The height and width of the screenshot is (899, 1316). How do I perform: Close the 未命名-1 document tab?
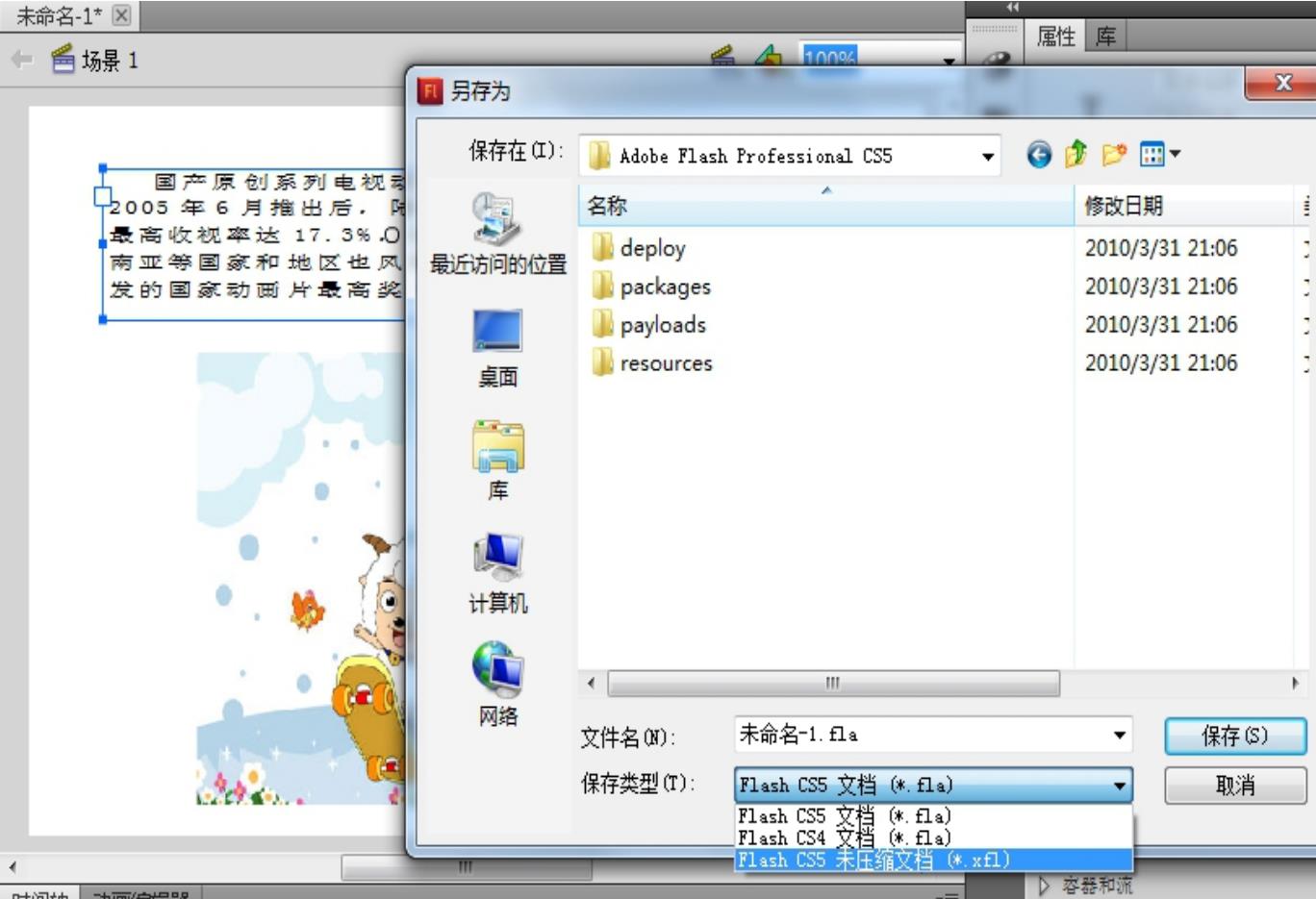pos(121,15)
